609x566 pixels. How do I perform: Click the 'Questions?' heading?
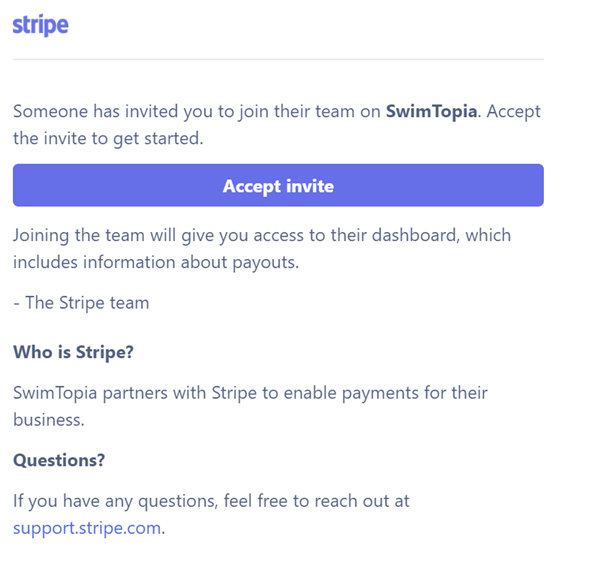click(59, 460)
